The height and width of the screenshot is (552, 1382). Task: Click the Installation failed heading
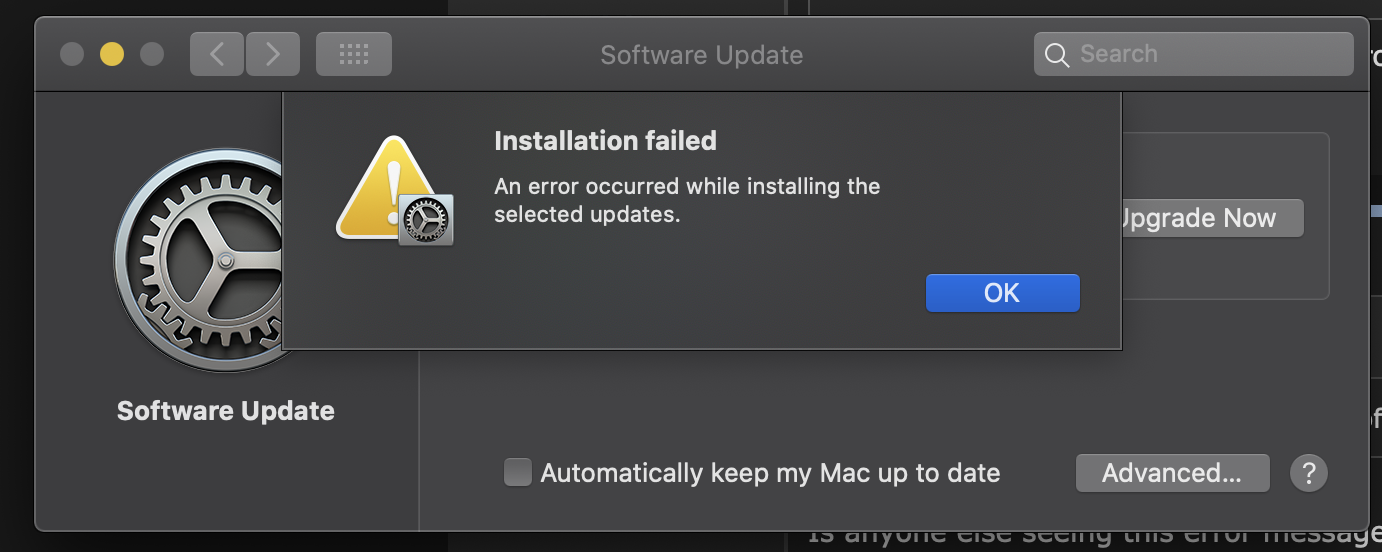[605, 141]
